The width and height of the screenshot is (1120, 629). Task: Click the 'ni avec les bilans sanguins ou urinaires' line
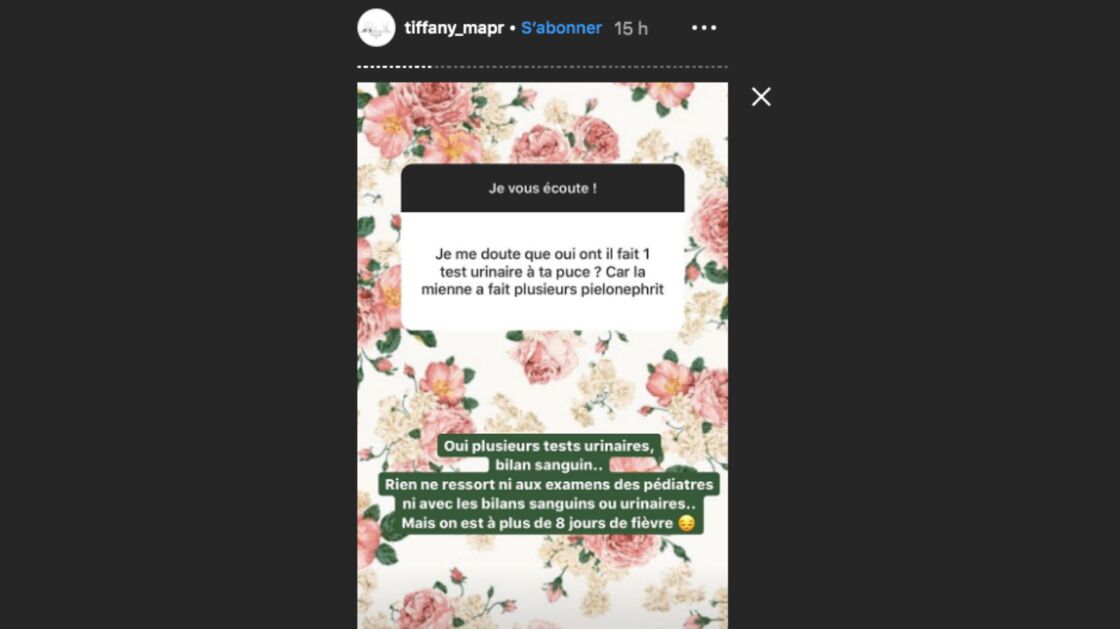click(x=549, y=503)
